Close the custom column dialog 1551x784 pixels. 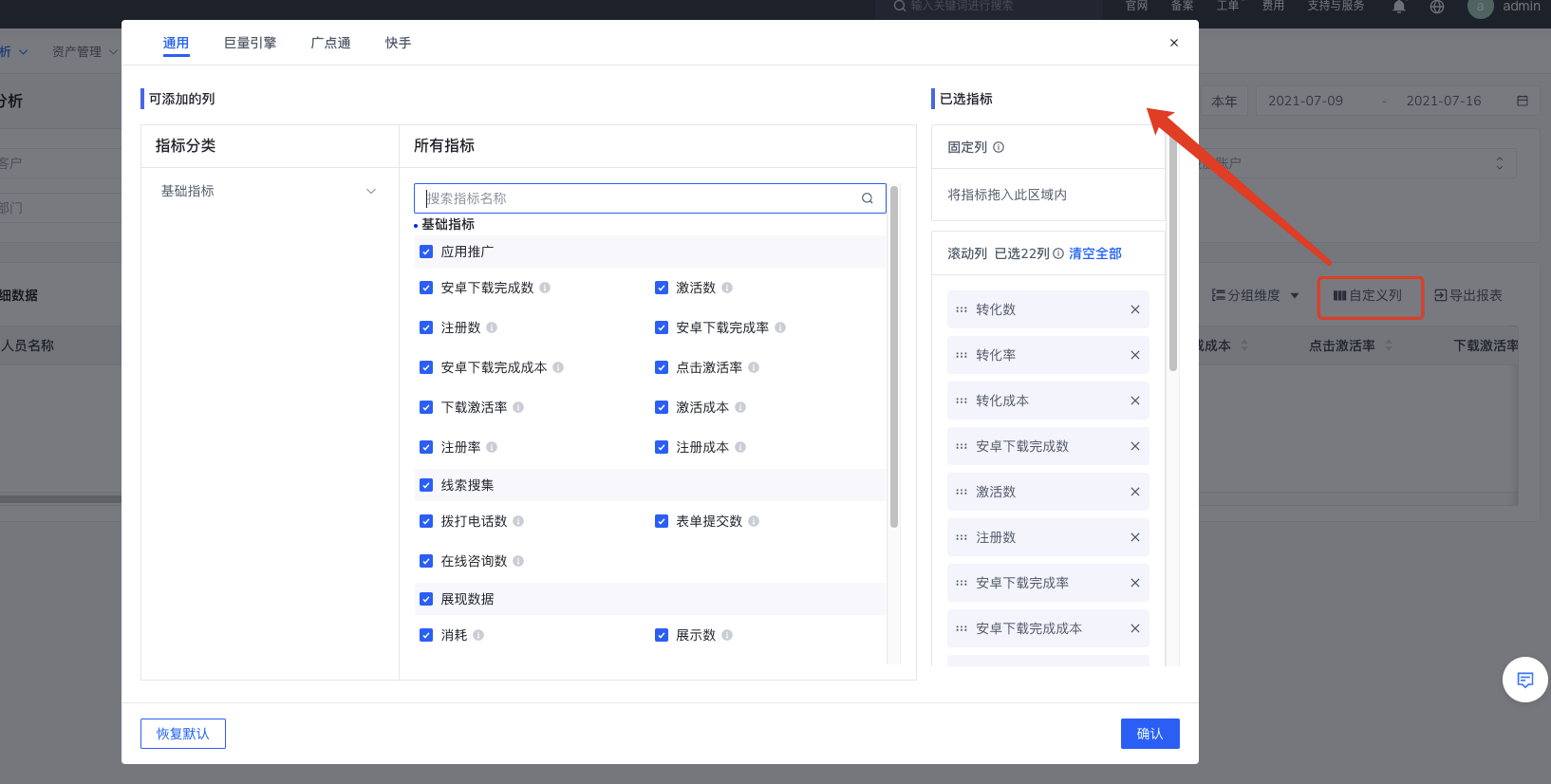(x=1174, y=43)
